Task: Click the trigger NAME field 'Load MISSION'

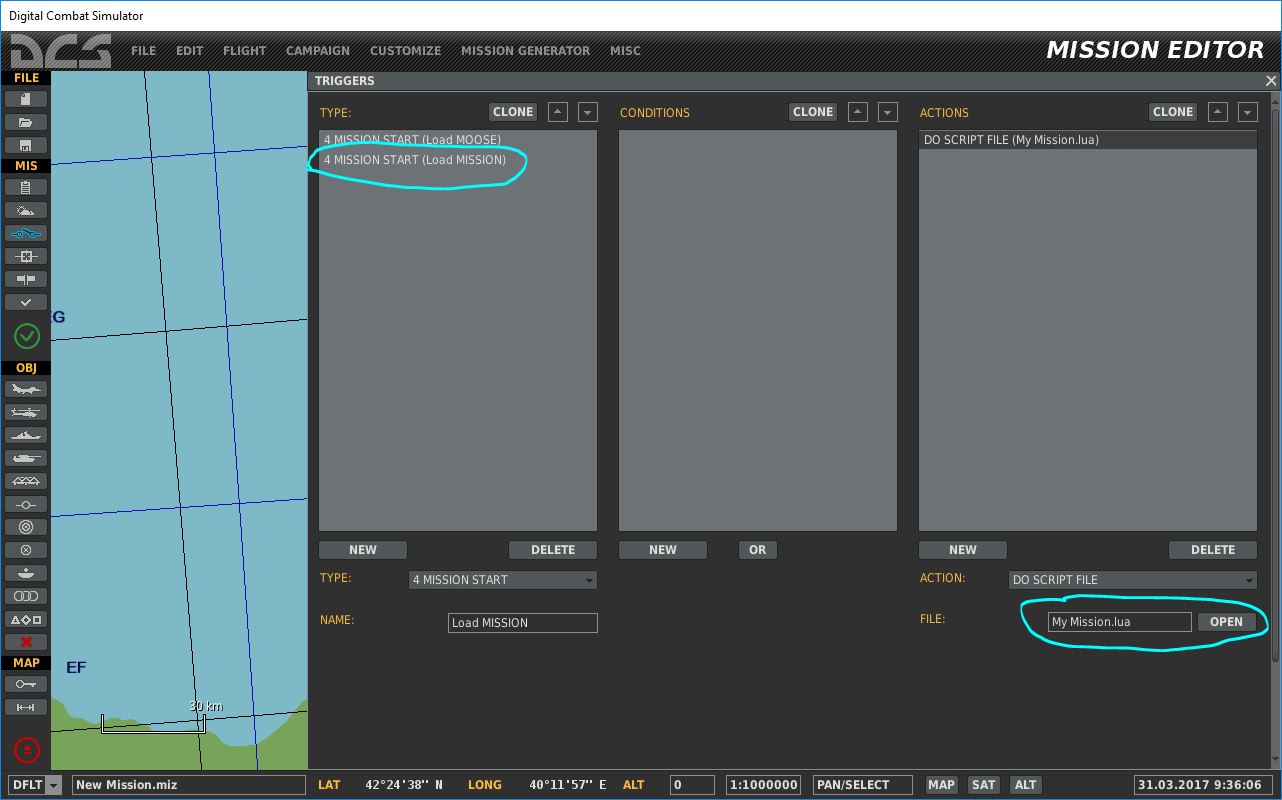Action: (x=522, y=623)
